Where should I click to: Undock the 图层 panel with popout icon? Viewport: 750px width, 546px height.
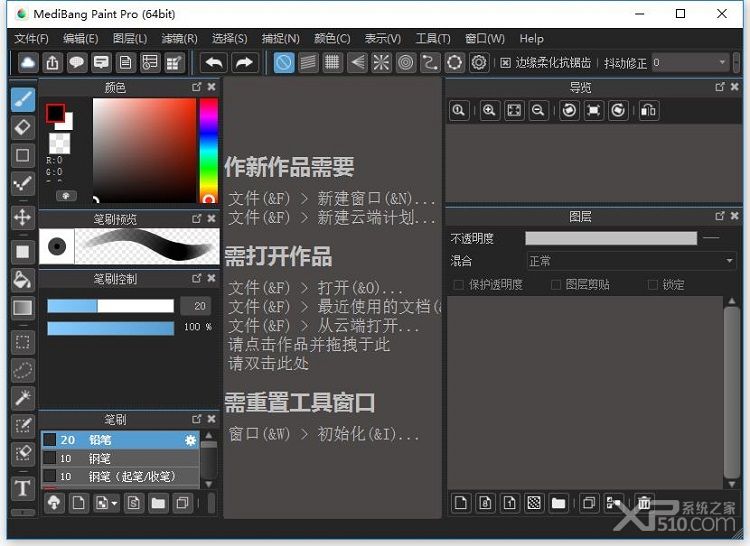coord(720,216)
